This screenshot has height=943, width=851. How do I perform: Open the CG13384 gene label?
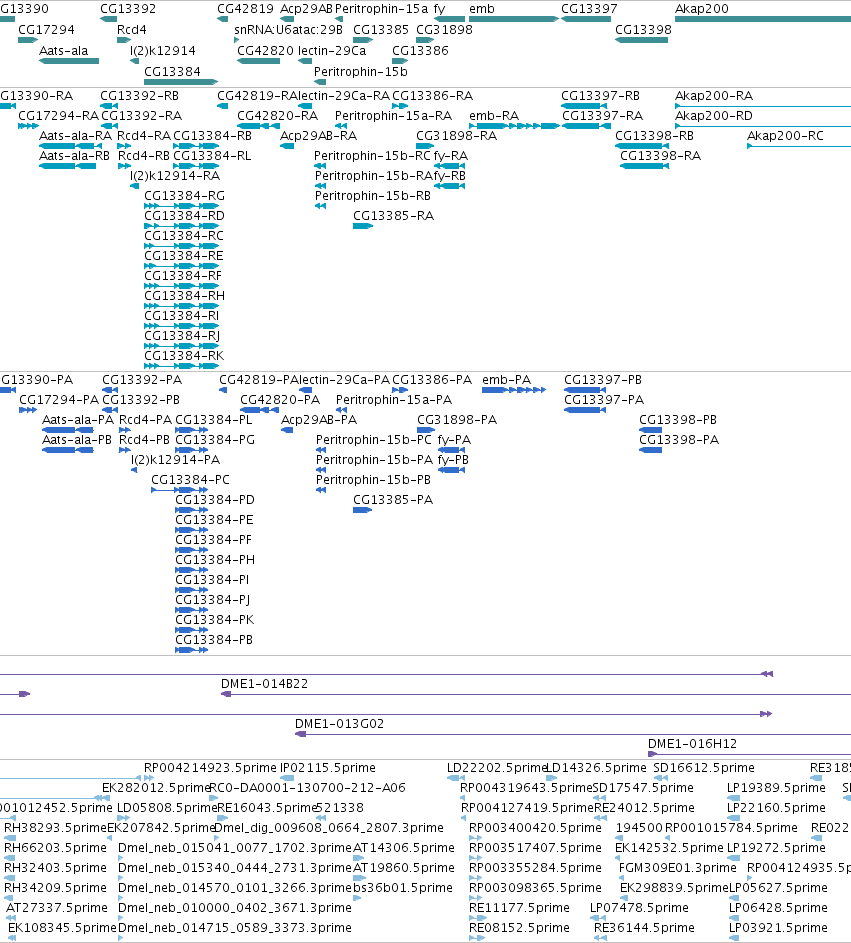click(x=172, y=72)
